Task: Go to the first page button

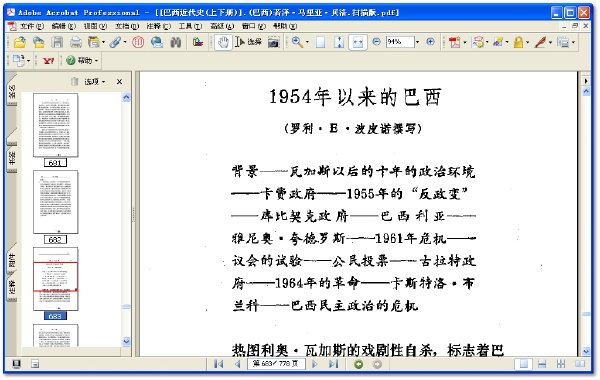Action: [x=218, y=364]
